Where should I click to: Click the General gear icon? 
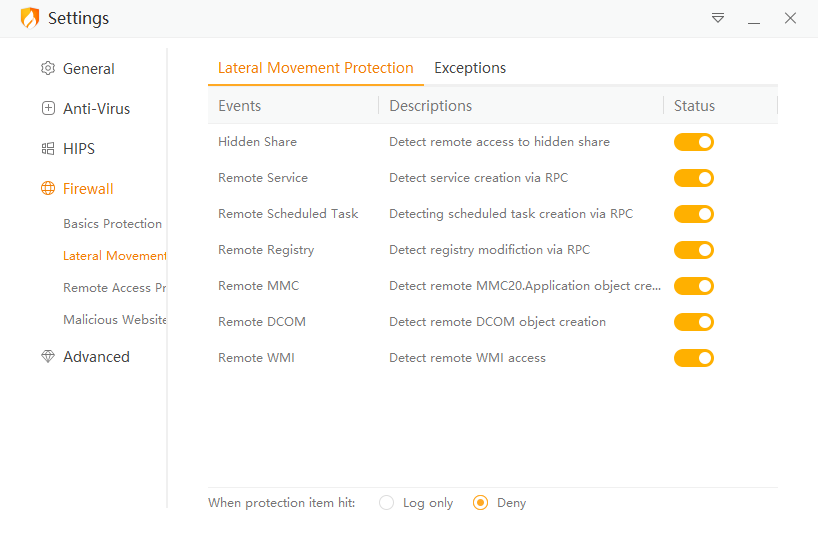[x=48, y=69]
